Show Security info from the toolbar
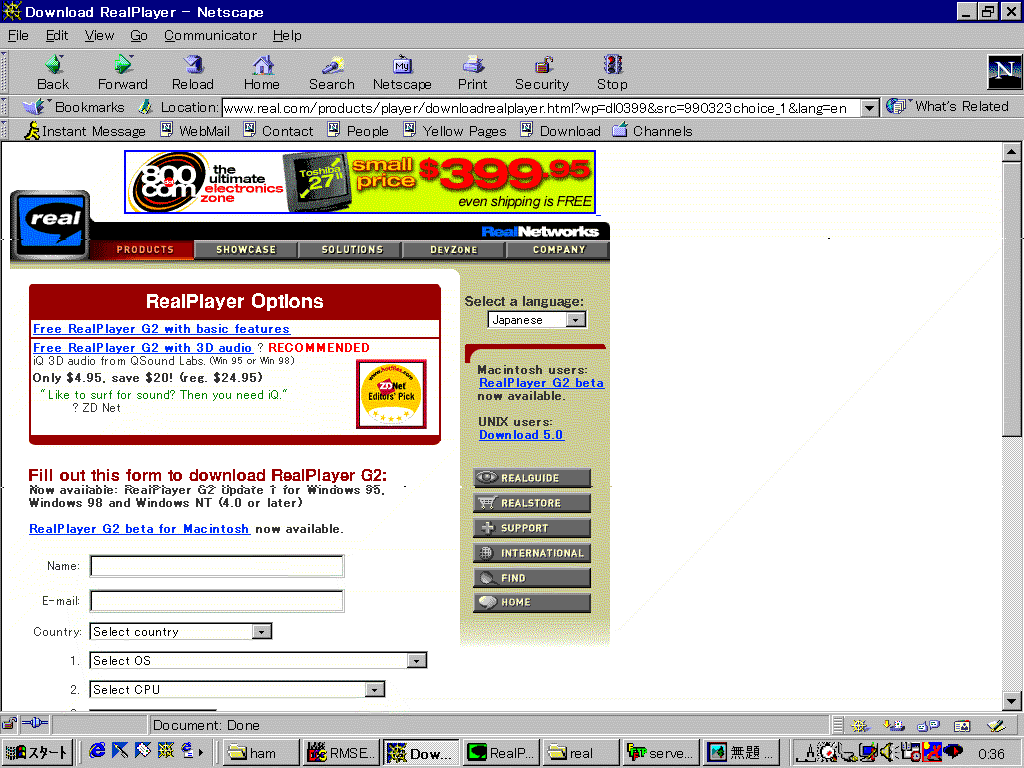This screenshot has width=1024, height=768. tap(542, 72)
